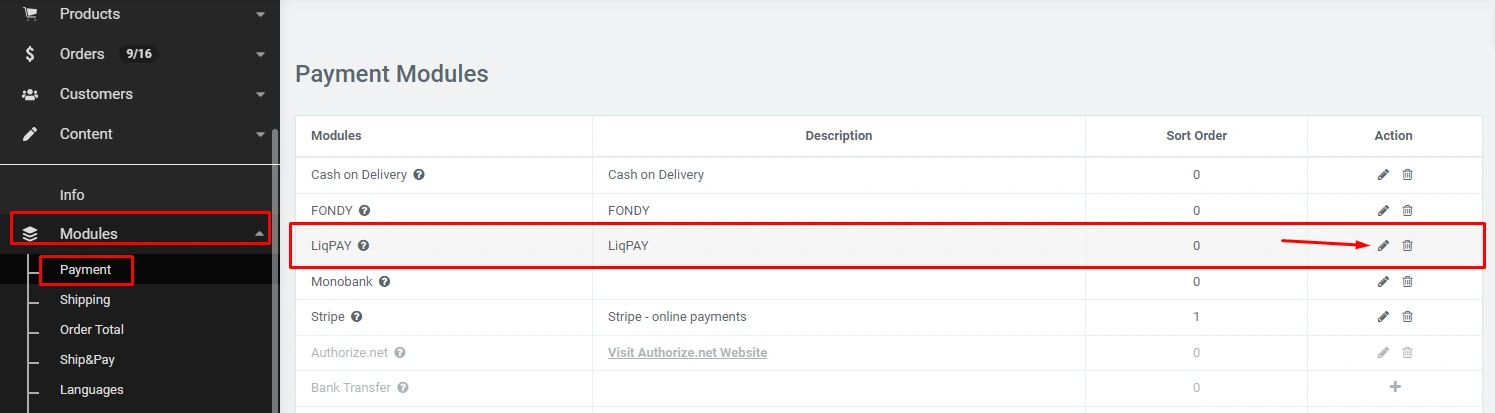Expand the Customers menu arrow
1495x413 pixels.
click(x=260, y=95)
